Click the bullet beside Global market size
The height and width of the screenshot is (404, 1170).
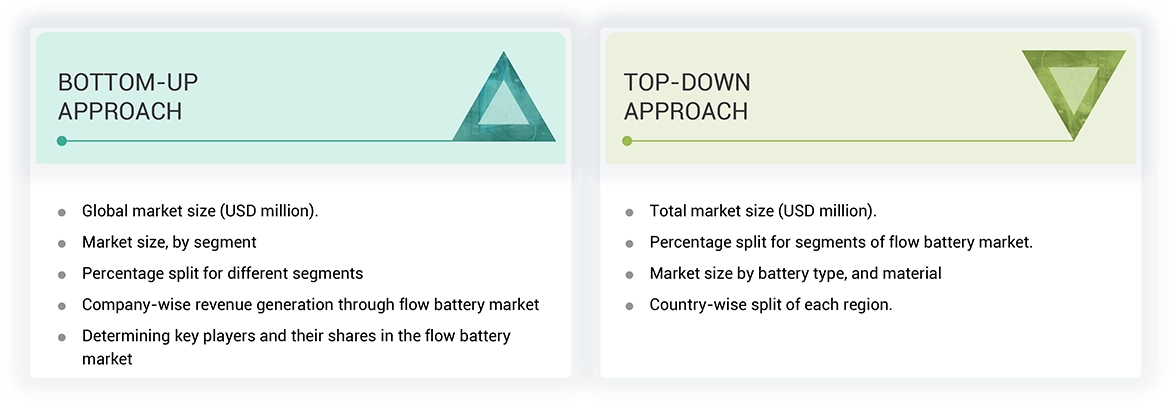[62, 212]
